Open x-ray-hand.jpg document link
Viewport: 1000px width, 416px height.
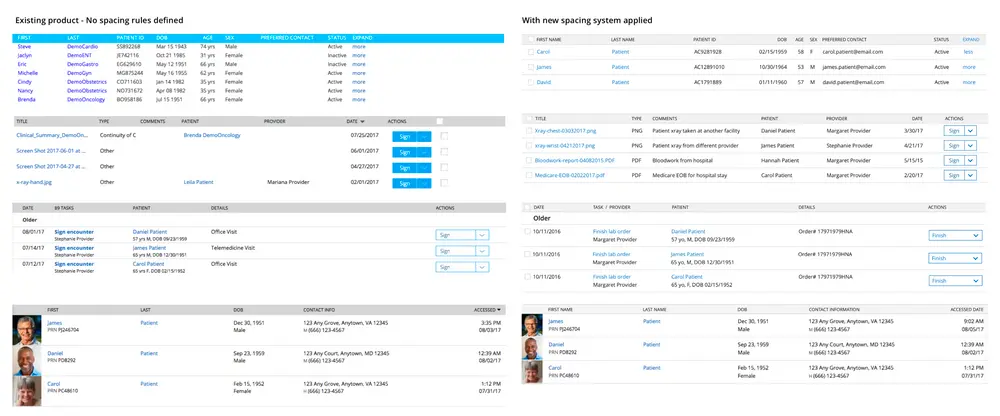point(35,183)
